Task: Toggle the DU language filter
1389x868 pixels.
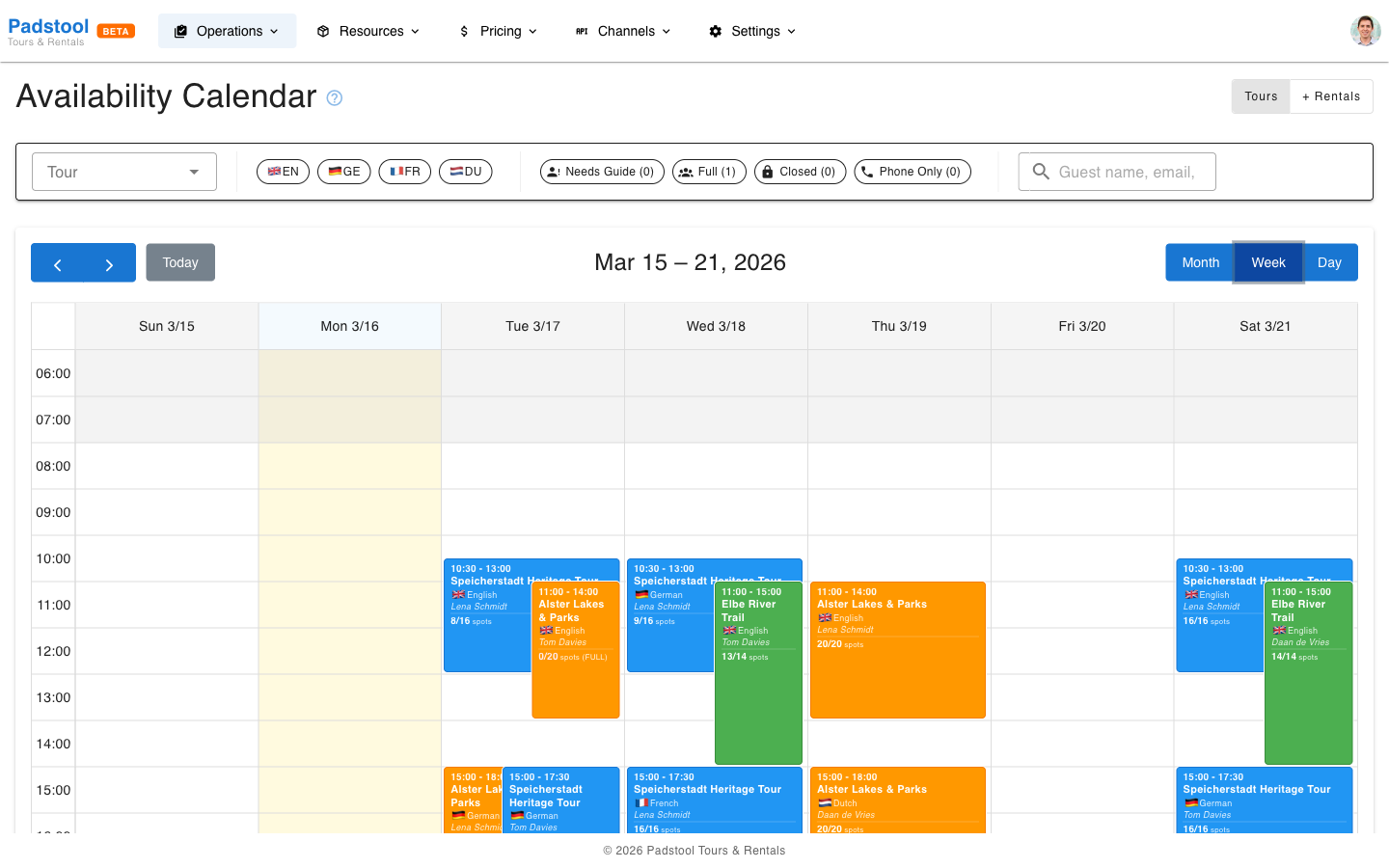Action: pyautogui.click(x=465, y=172)
